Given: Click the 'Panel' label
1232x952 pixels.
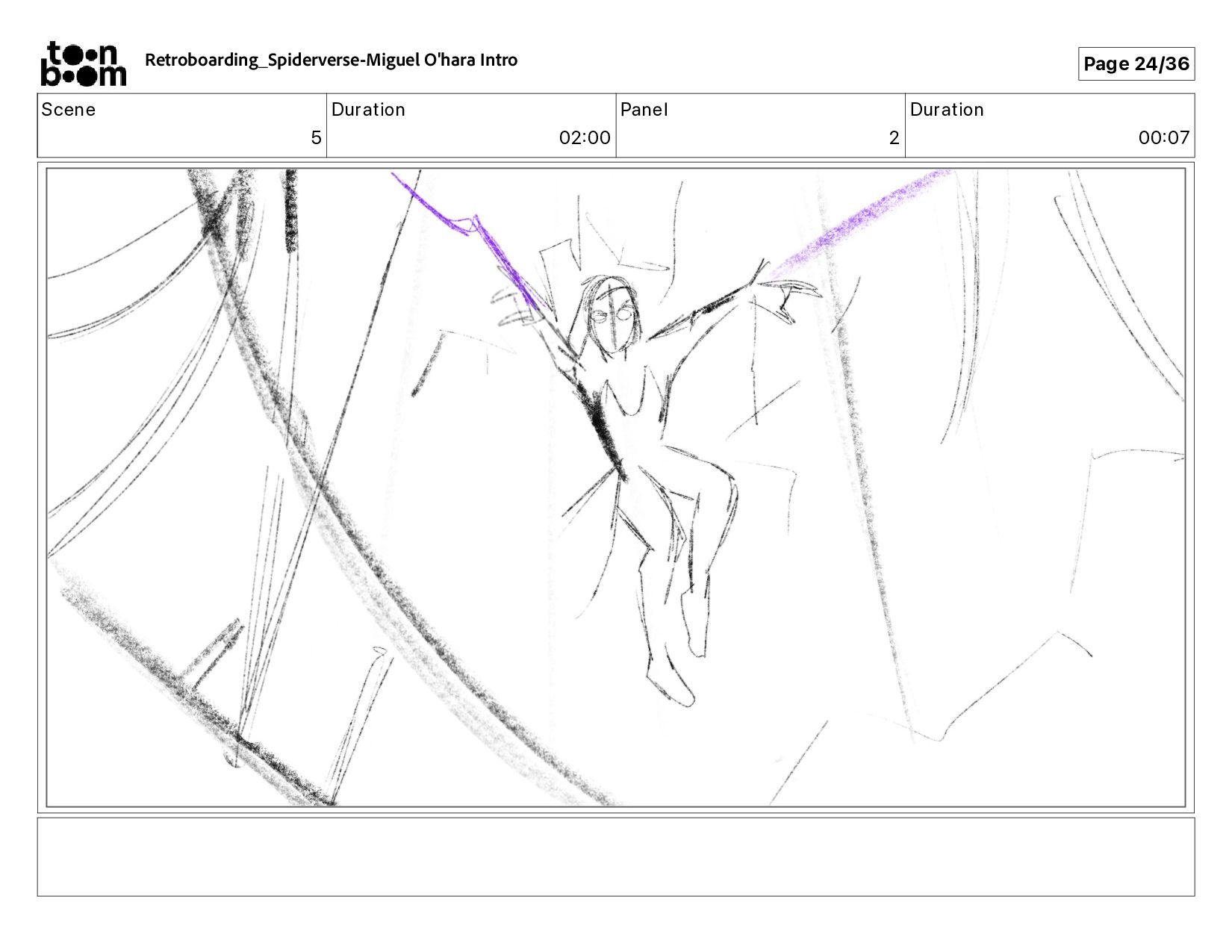Looking at the screenshot, I should point(644,110).
